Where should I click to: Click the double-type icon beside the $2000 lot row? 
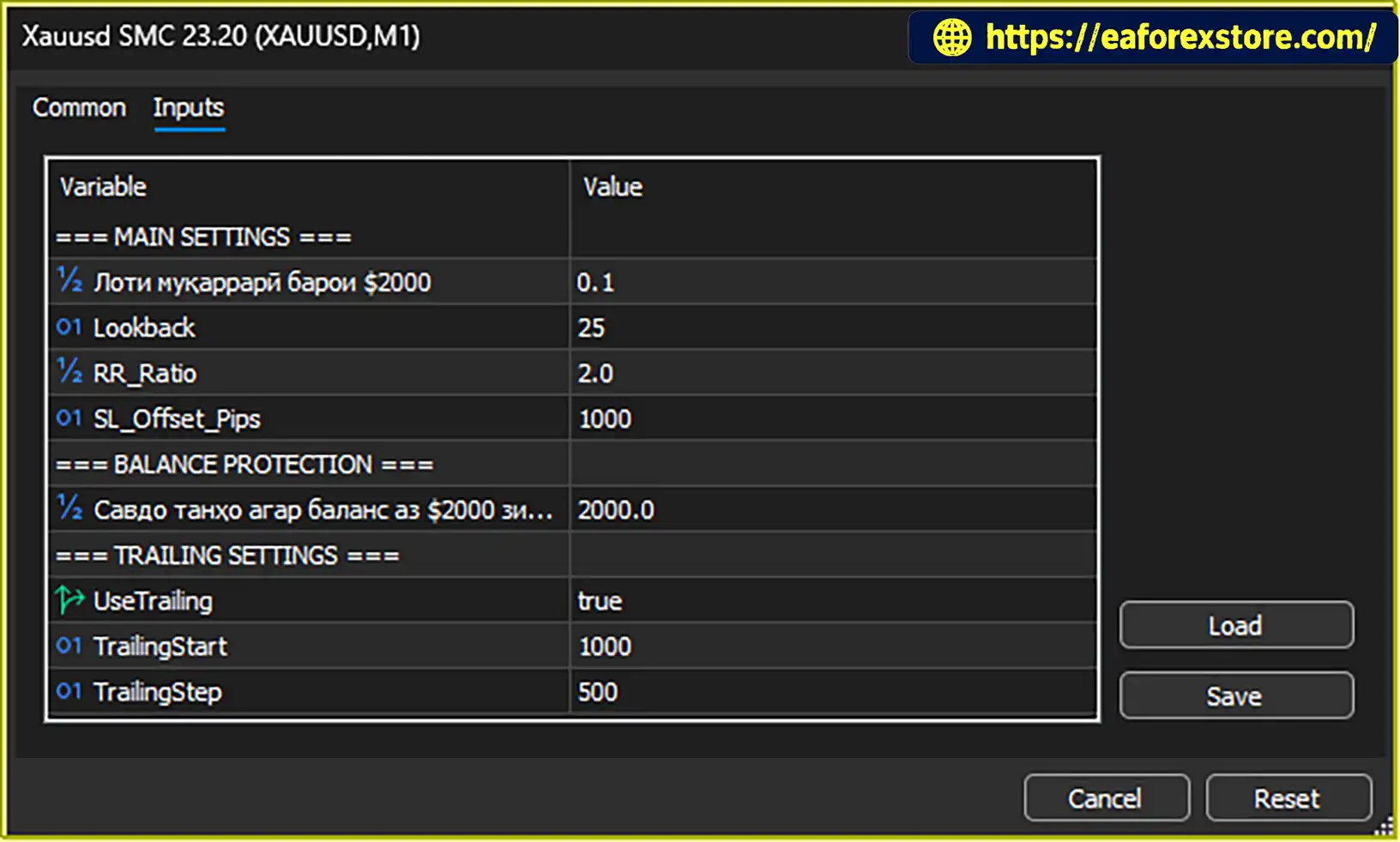[x=69, y=281]
